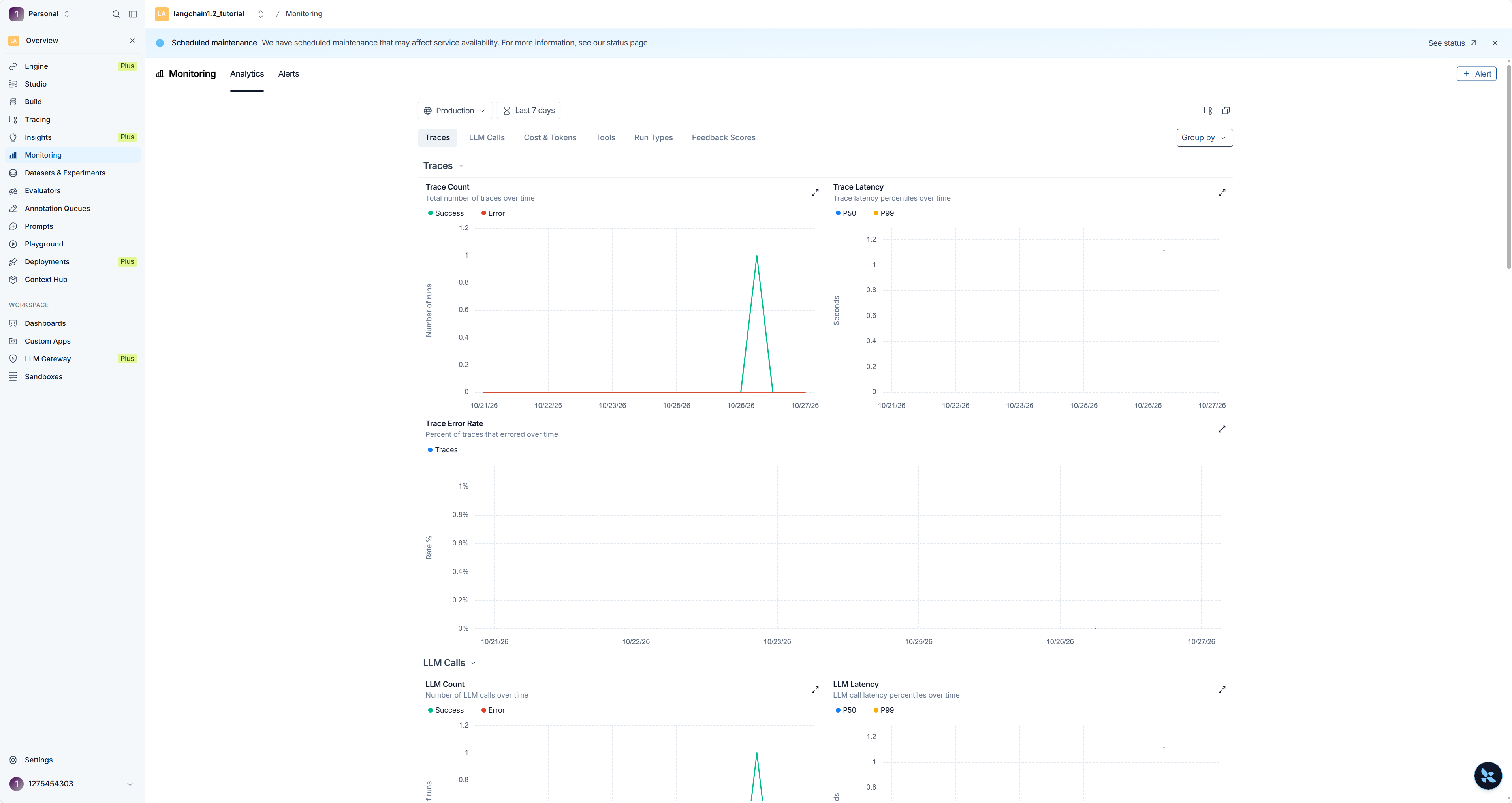
Task: Open workspace Dashboards
Action: coord(73,323)
